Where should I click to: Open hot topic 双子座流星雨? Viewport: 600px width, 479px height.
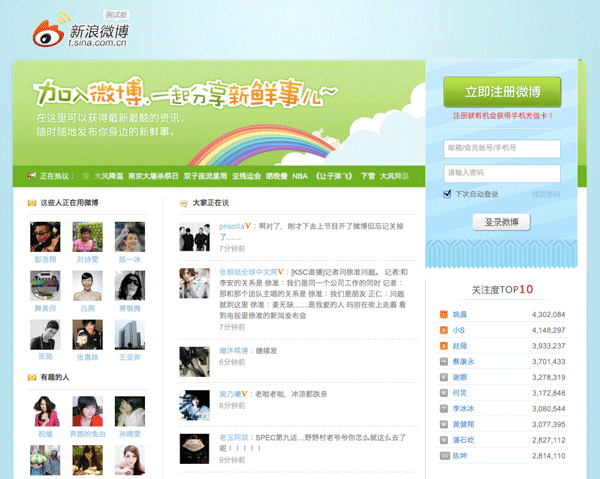205,176
